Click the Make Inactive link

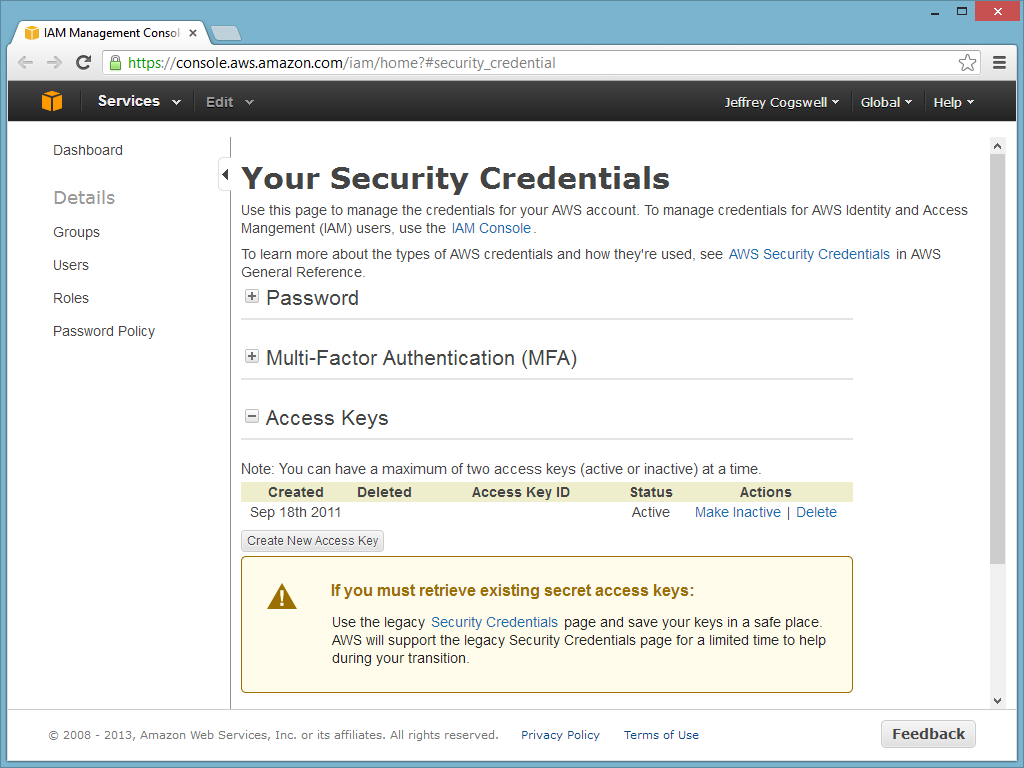tap(737, 512)
